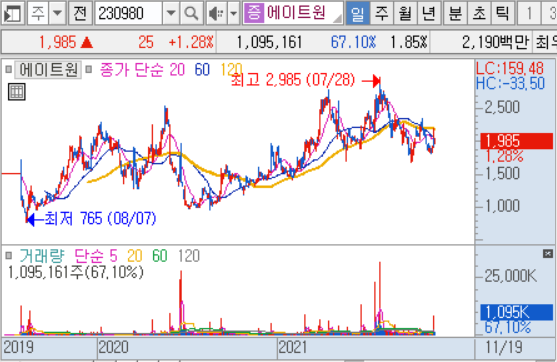Focus the stock code field 230980
Image resolution: width=557 pixels, height=362 pixels.
pyautogui.click(x=129, y=13)
